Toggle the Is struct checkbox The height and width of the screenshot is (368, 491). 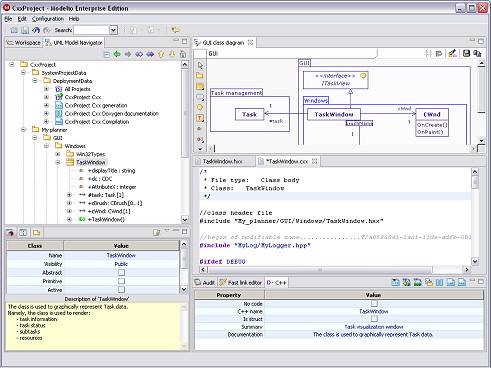pyautogui.click(x=374, y=319)
